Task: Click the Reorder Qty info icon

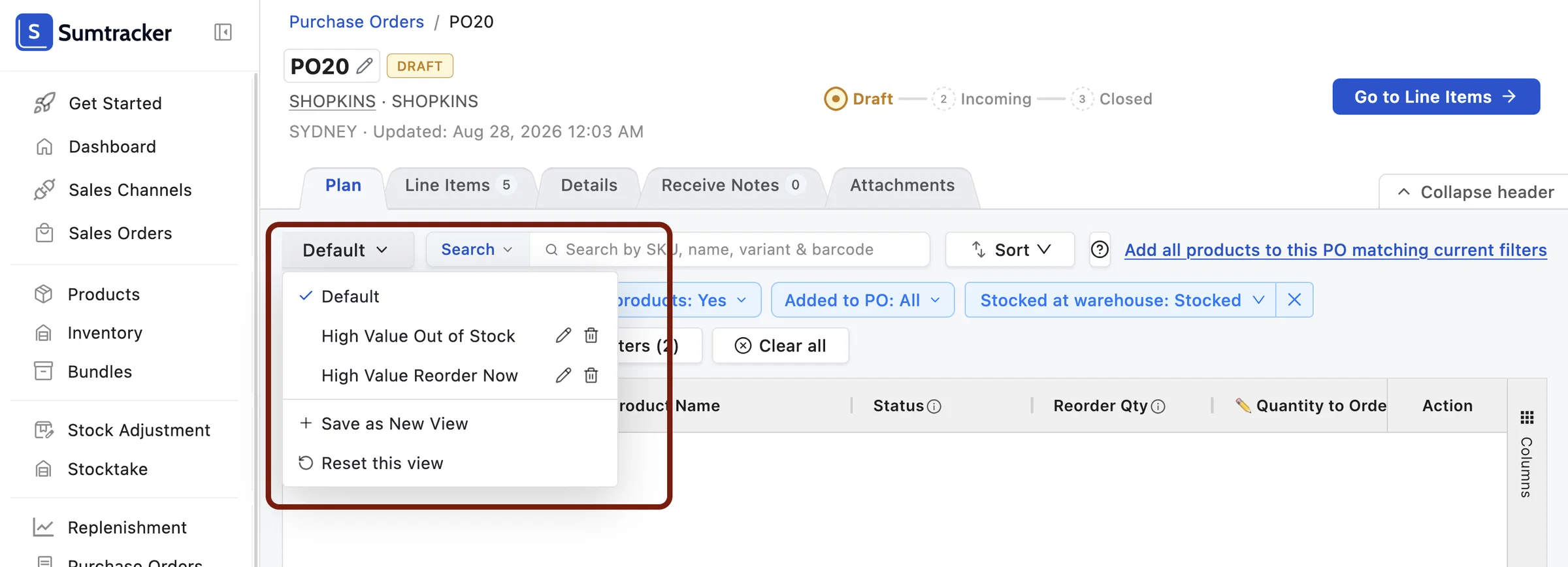Action: (1158, 406)
